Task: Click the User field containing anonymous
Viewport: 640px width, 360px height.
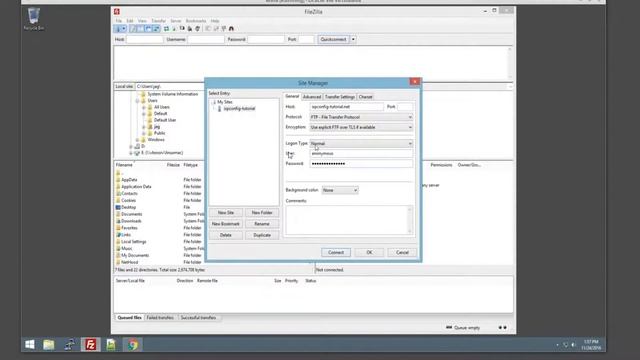Action: [361, 154]
